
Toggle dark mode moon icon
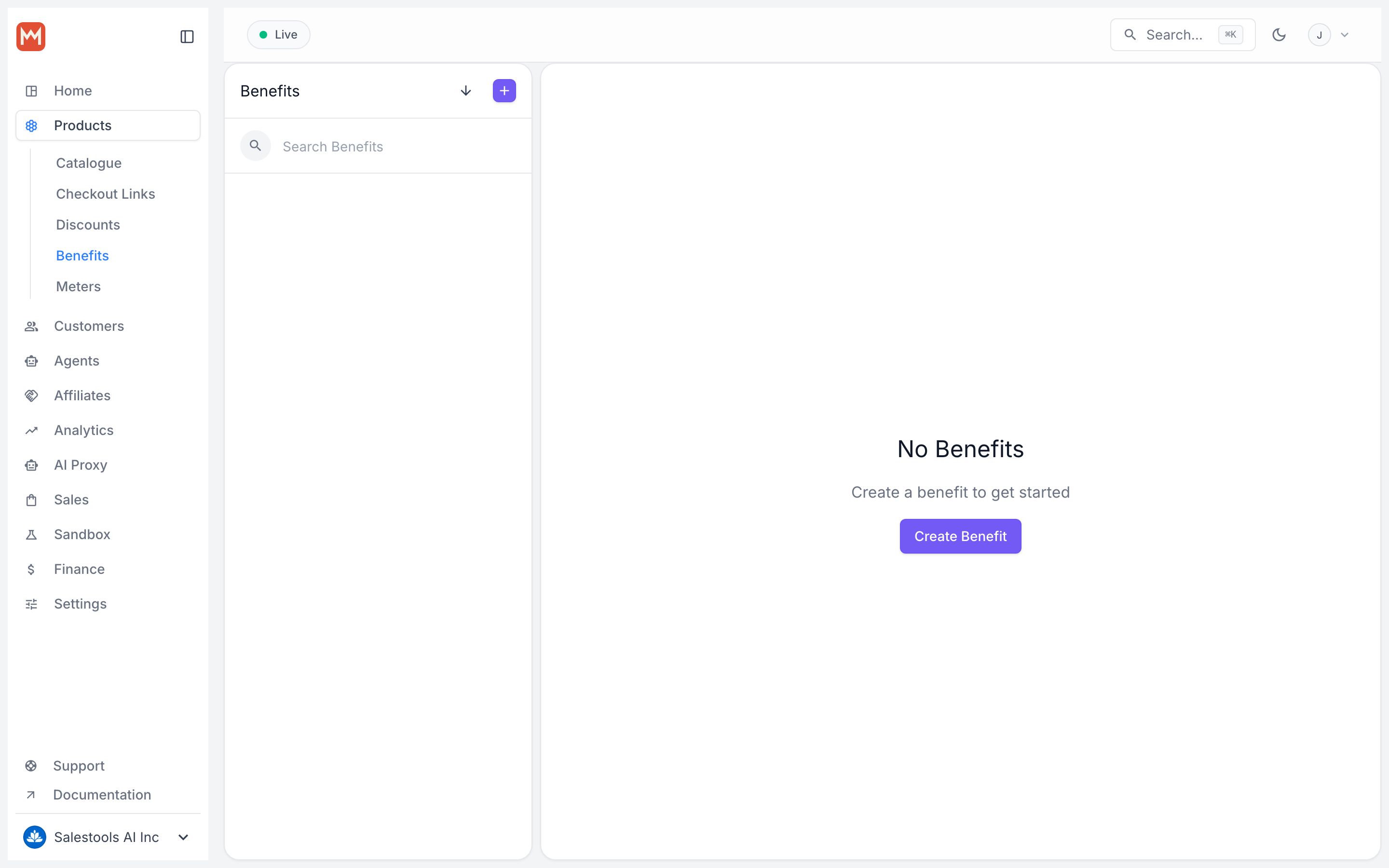coord(1279,35)
